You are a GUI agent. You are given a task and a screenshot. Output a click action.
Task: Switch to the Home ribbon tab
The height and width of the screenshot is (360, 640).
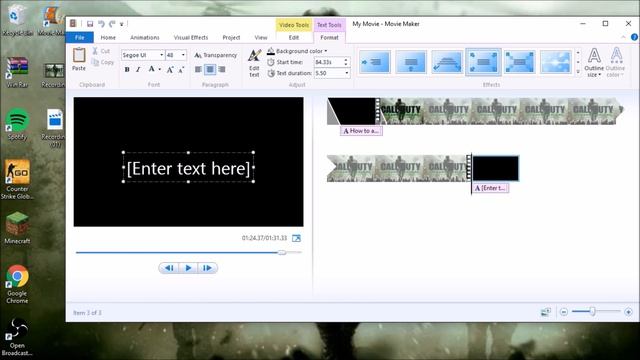pos(108,38)
